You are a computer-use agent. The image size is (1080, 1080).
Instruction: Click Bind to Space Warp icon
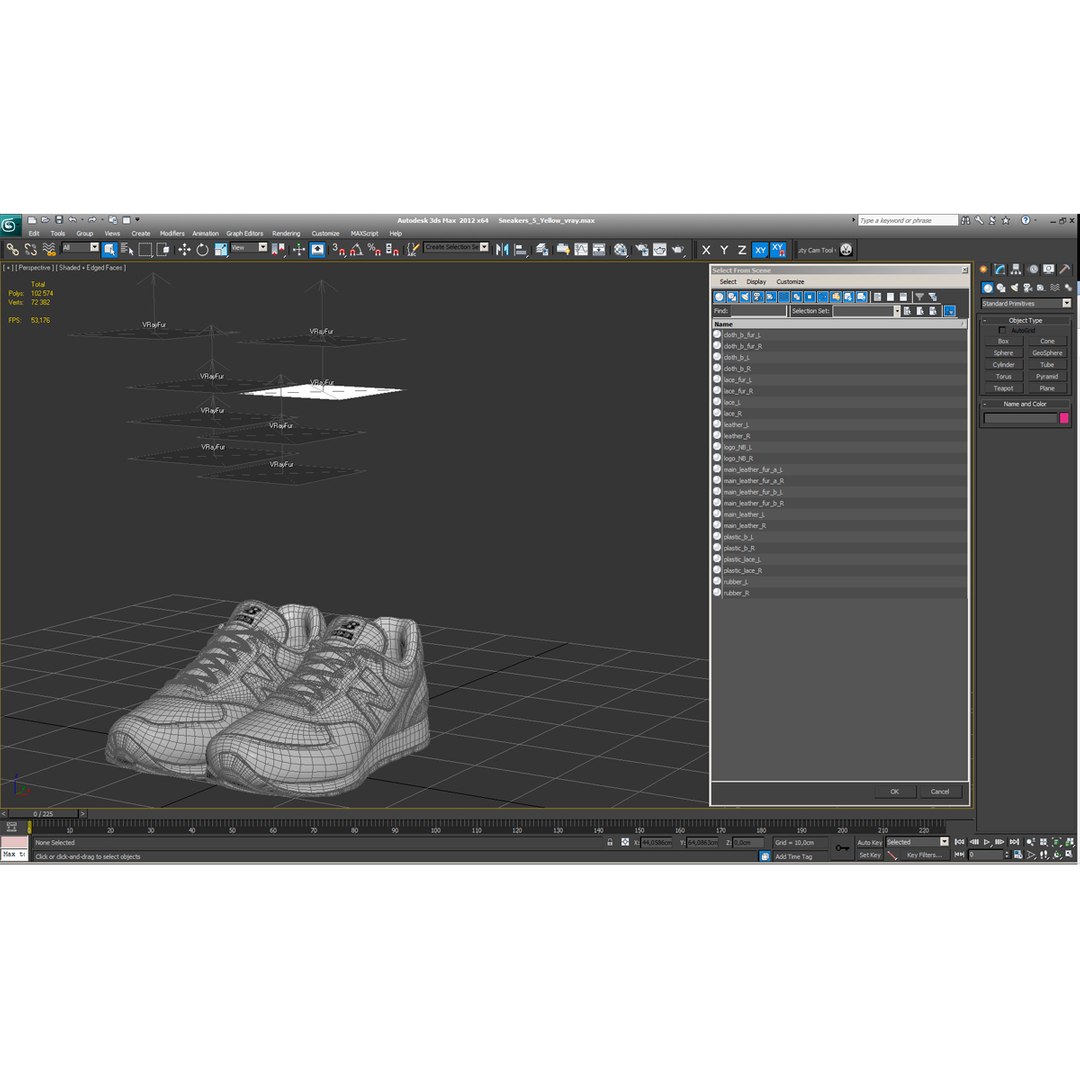[49, 249]
